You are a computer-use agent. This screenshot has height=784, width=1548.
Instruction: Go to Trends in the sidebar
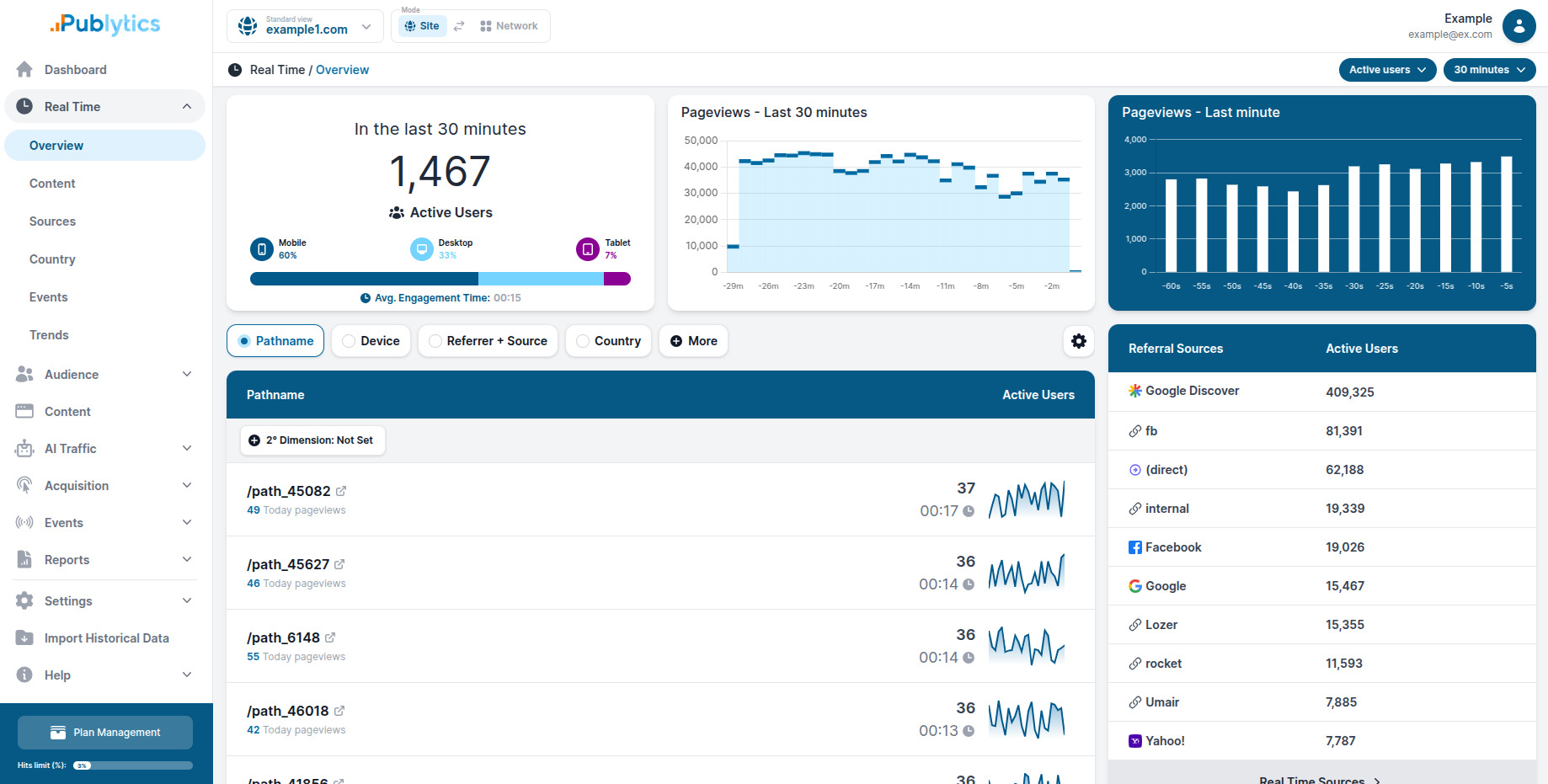pyautogui.click(x=49, y=335)
